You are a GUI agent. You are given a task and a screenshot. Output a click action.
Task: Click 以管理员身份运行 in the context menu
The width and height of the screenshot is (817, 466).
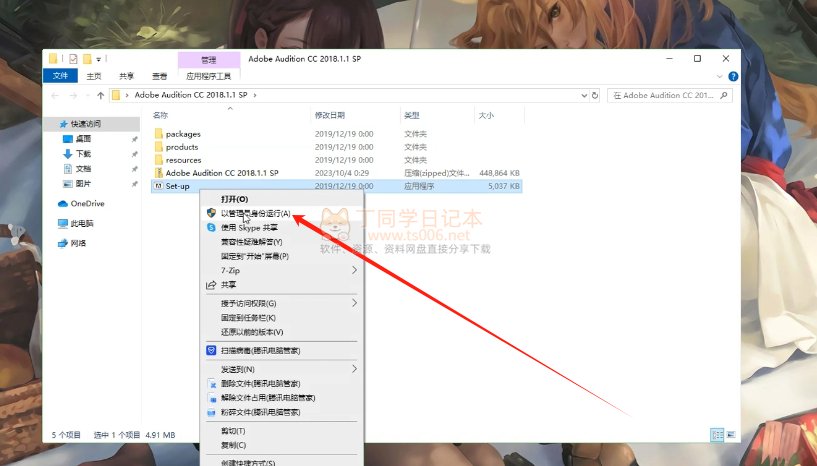point(255,214)
